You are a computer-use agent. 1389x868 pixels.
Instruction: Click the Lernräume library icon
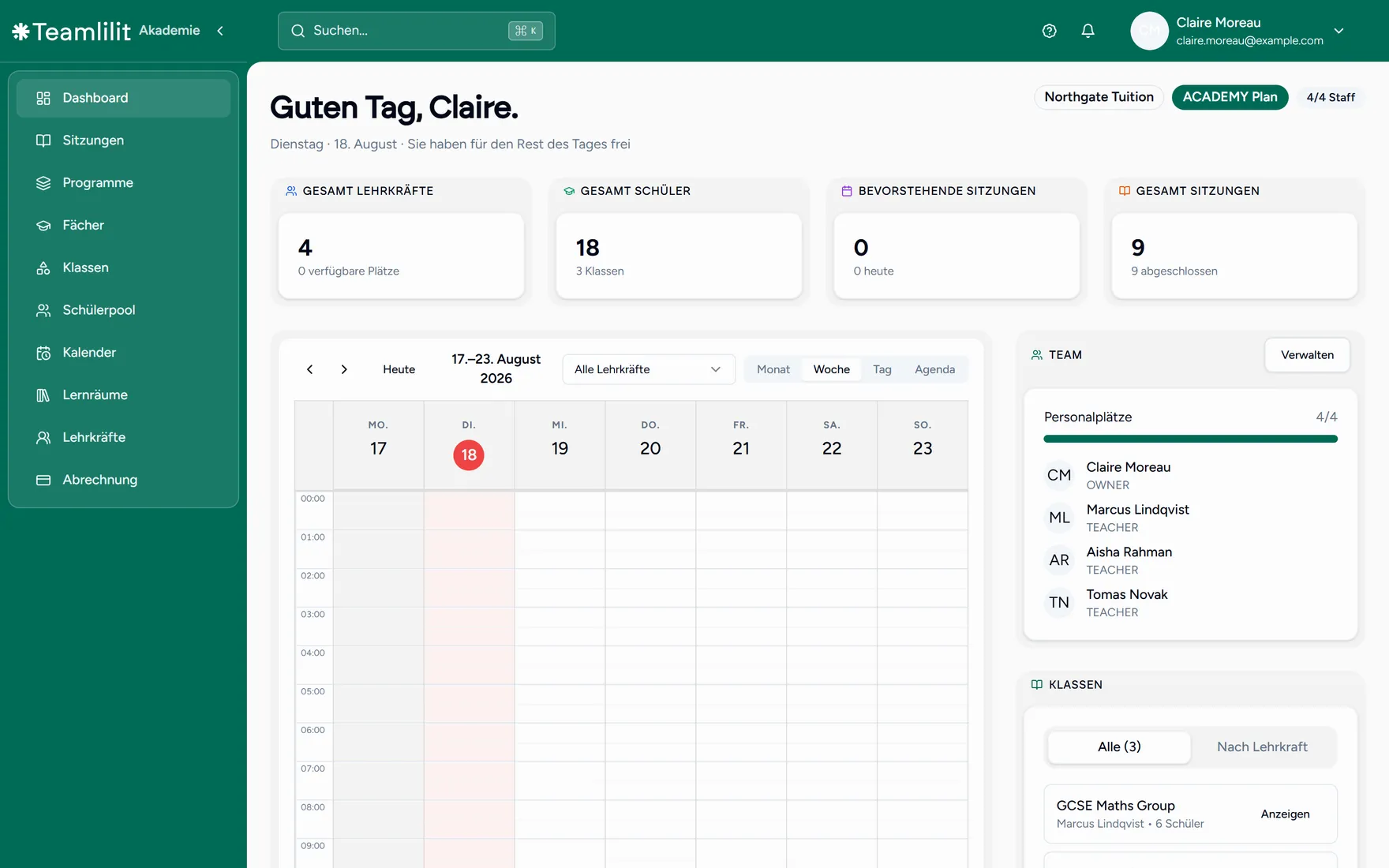(x=43, y=395)
